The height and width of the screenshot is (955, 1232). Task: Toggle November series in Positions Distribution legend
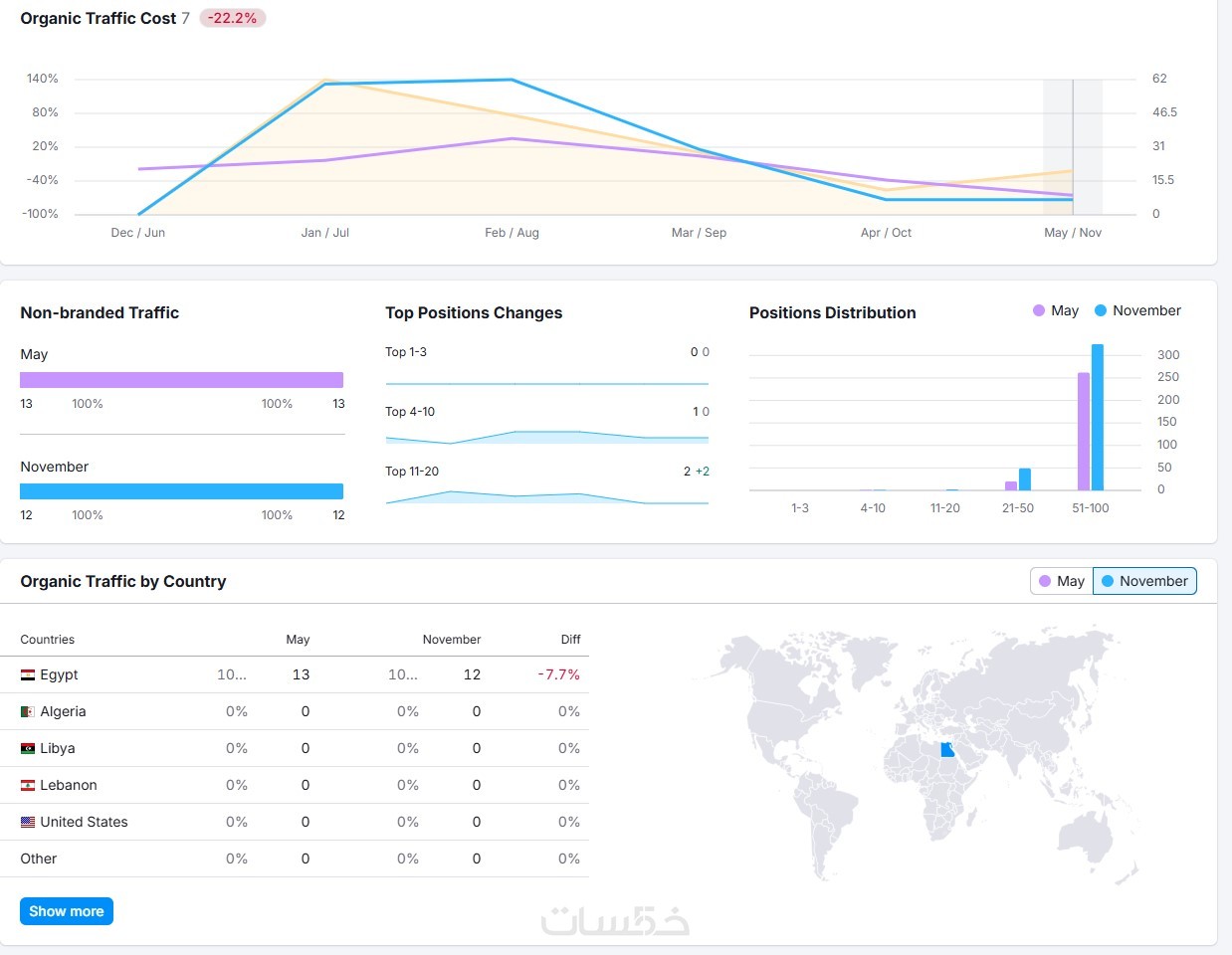point(1137,310)
